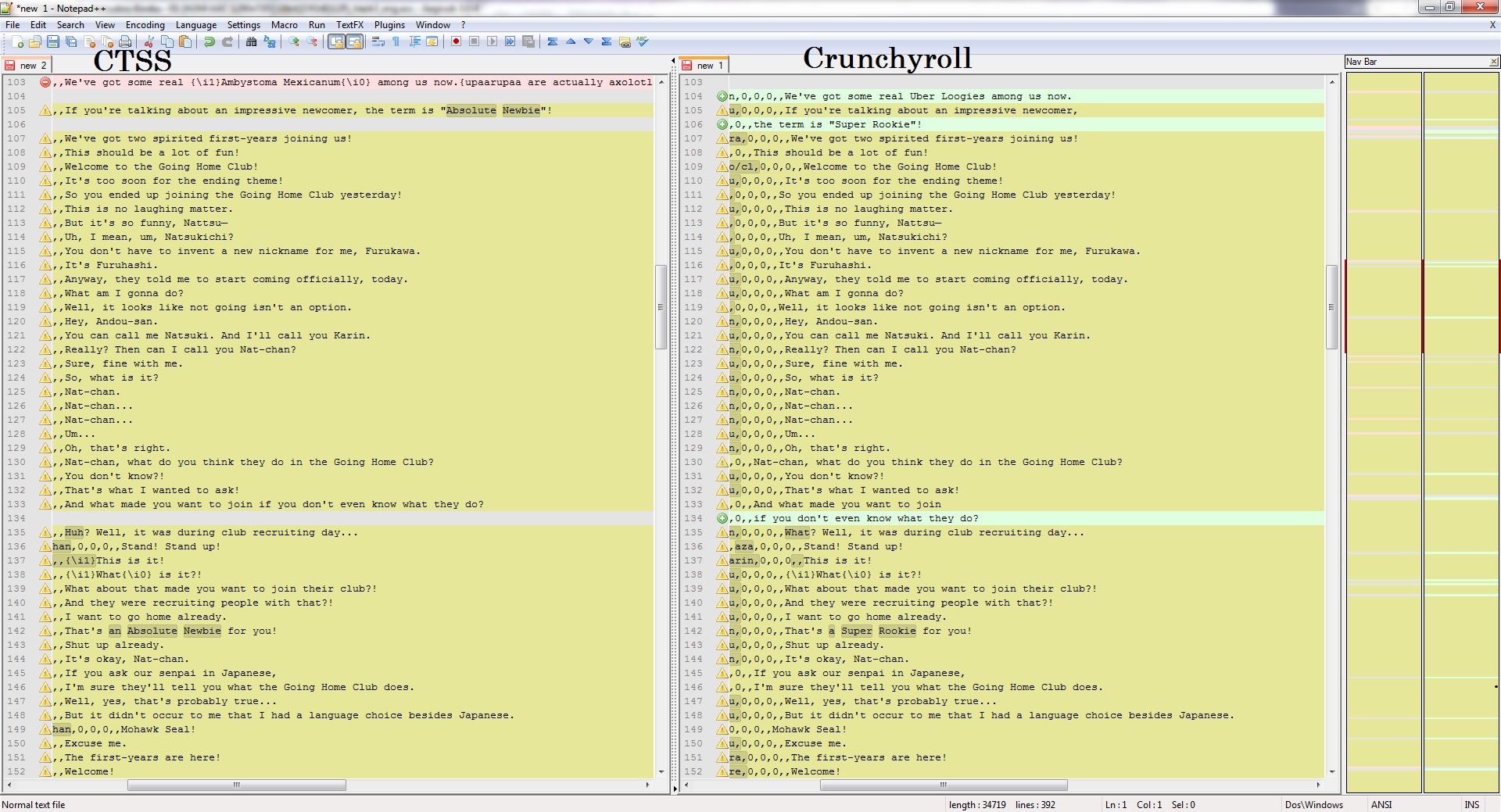The width and height of the screenshot is (1501, 812).
Task: Close the current document using the toolbar icon
Action: (90, 41)
